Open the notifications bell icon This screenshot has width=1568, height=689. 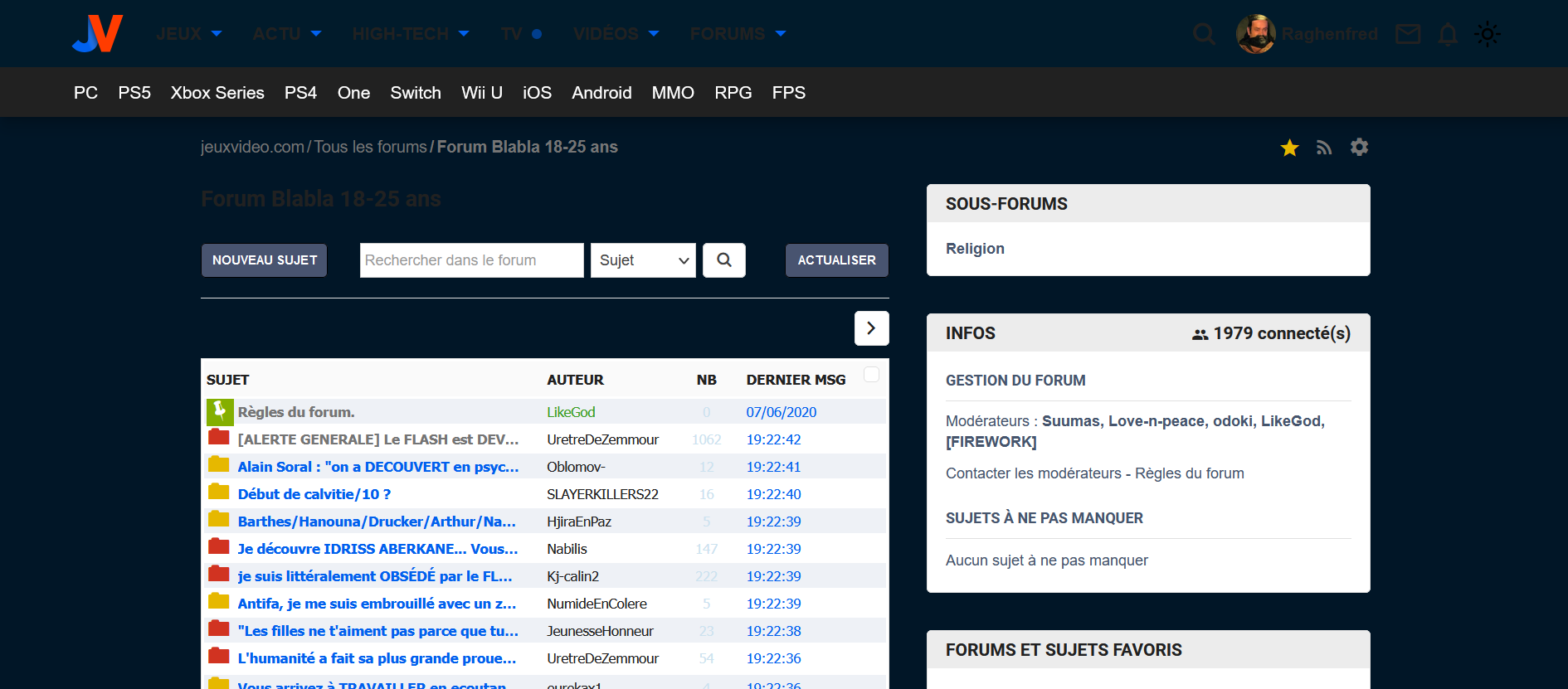[x=1448, y=34]
